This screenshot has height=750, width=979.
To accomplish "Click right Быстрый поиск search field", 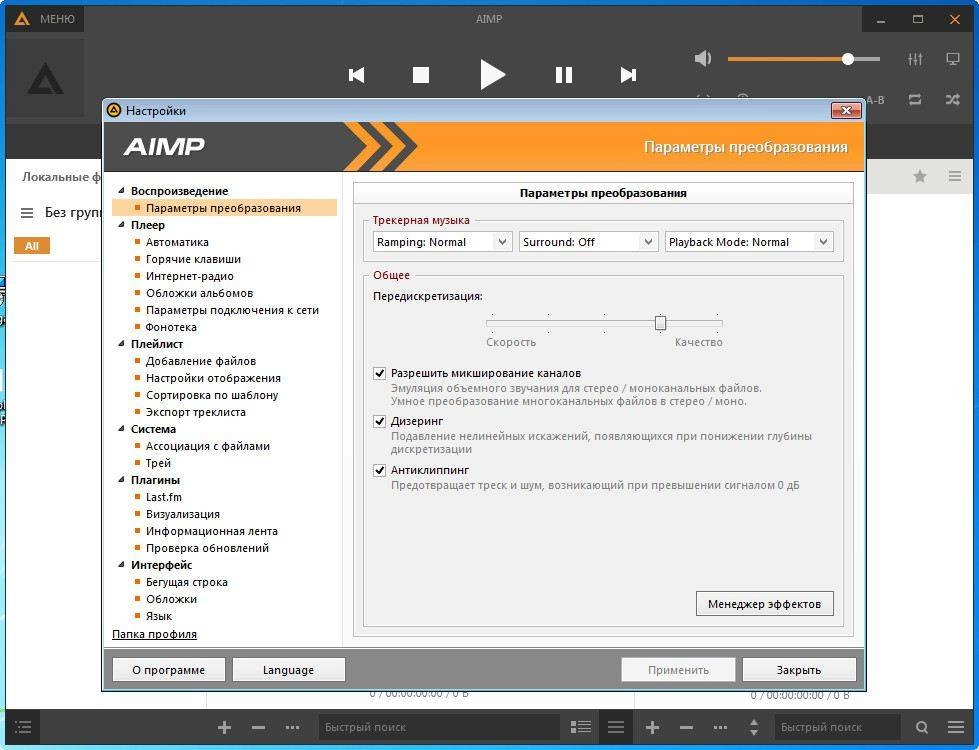I will coord(837,727).
